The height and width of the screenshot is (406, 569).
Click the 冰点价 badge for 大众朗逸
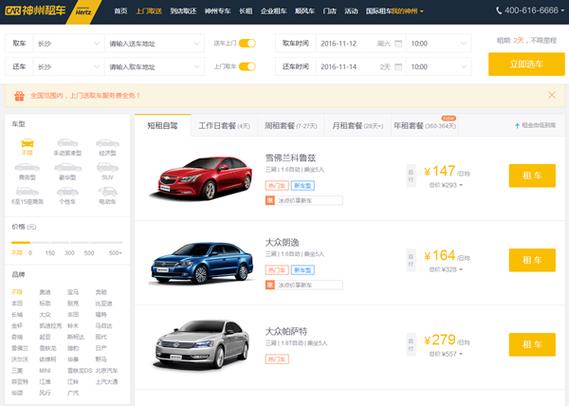point(270,285)
